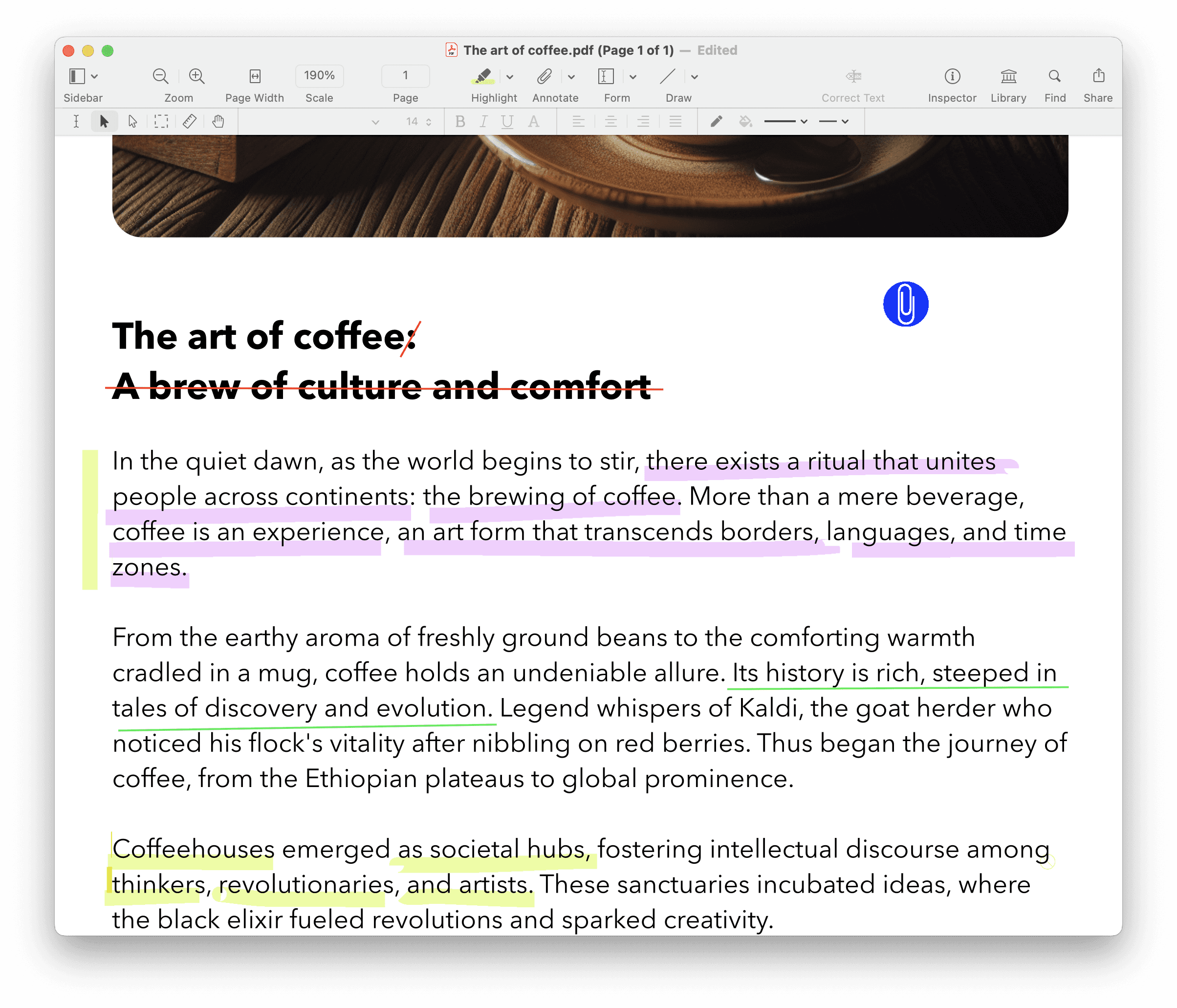Viewport: 1177px width, 1008px height.
Task: Select the Hand scroll tool
Action: 218,122
